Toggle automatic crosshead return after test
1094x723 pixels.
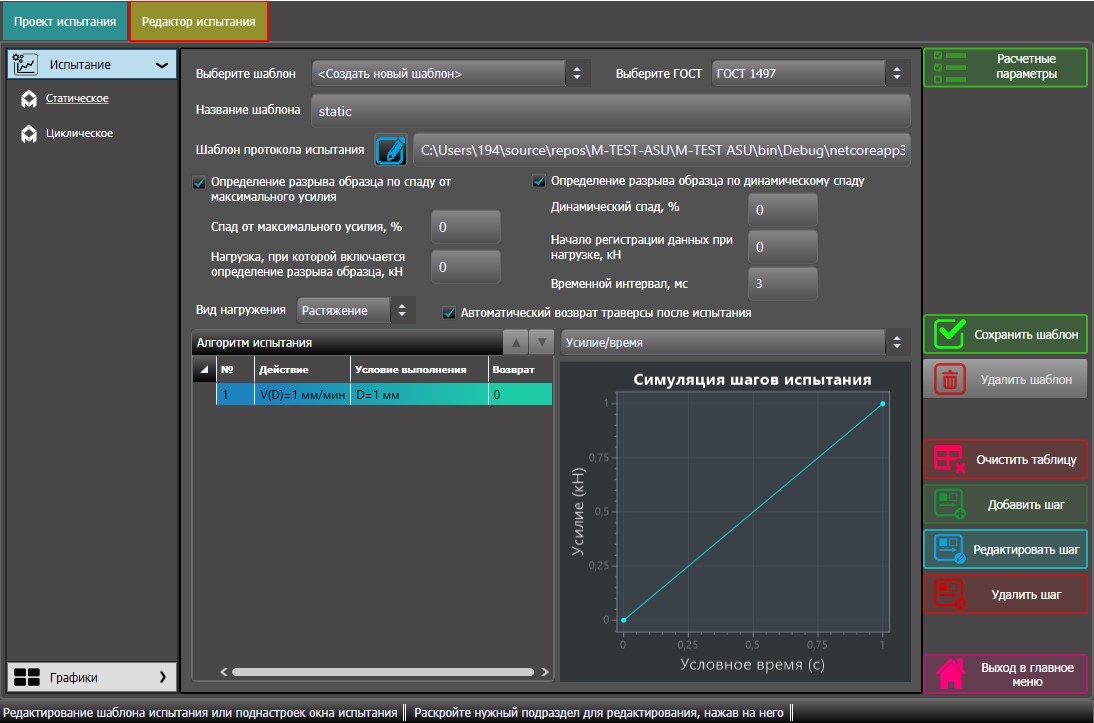[449, 313]
